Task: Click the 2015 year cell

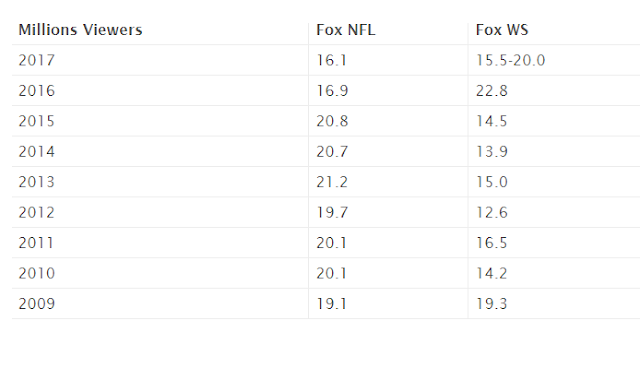Action: click(36, 121)
